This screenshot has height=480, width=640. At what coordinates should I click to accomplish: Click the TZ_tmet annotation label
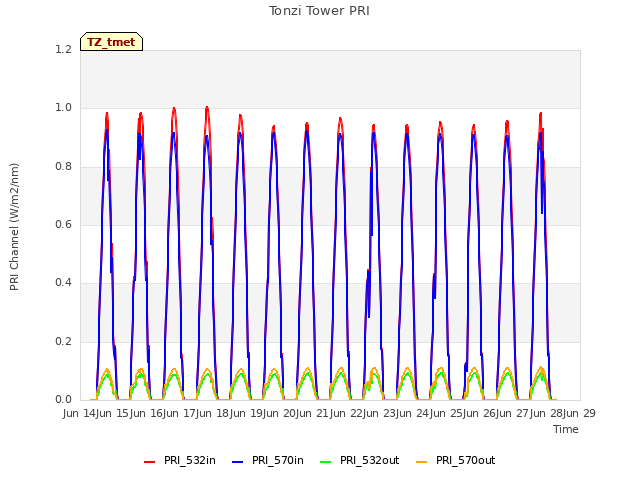point(111,42)
